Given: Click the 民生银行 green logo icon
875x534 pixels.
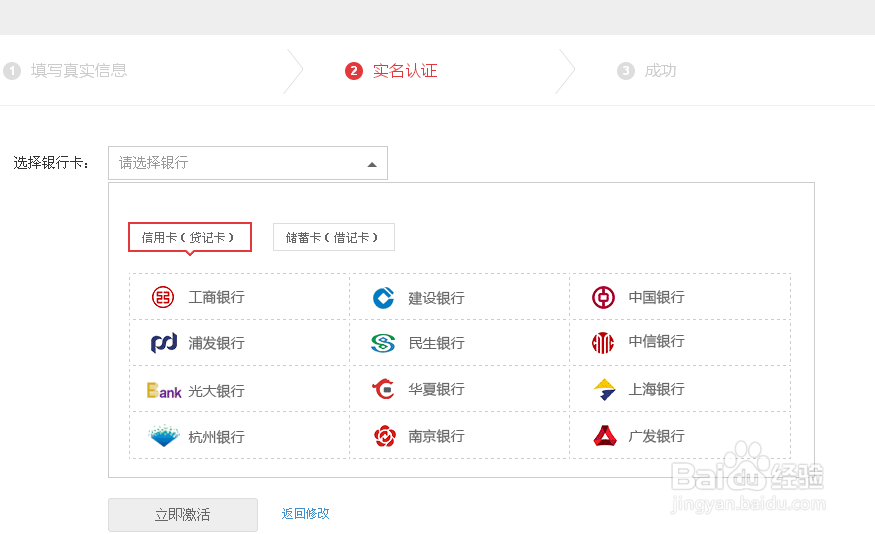Looking at the screenshot, I should [x=383, y=343].
